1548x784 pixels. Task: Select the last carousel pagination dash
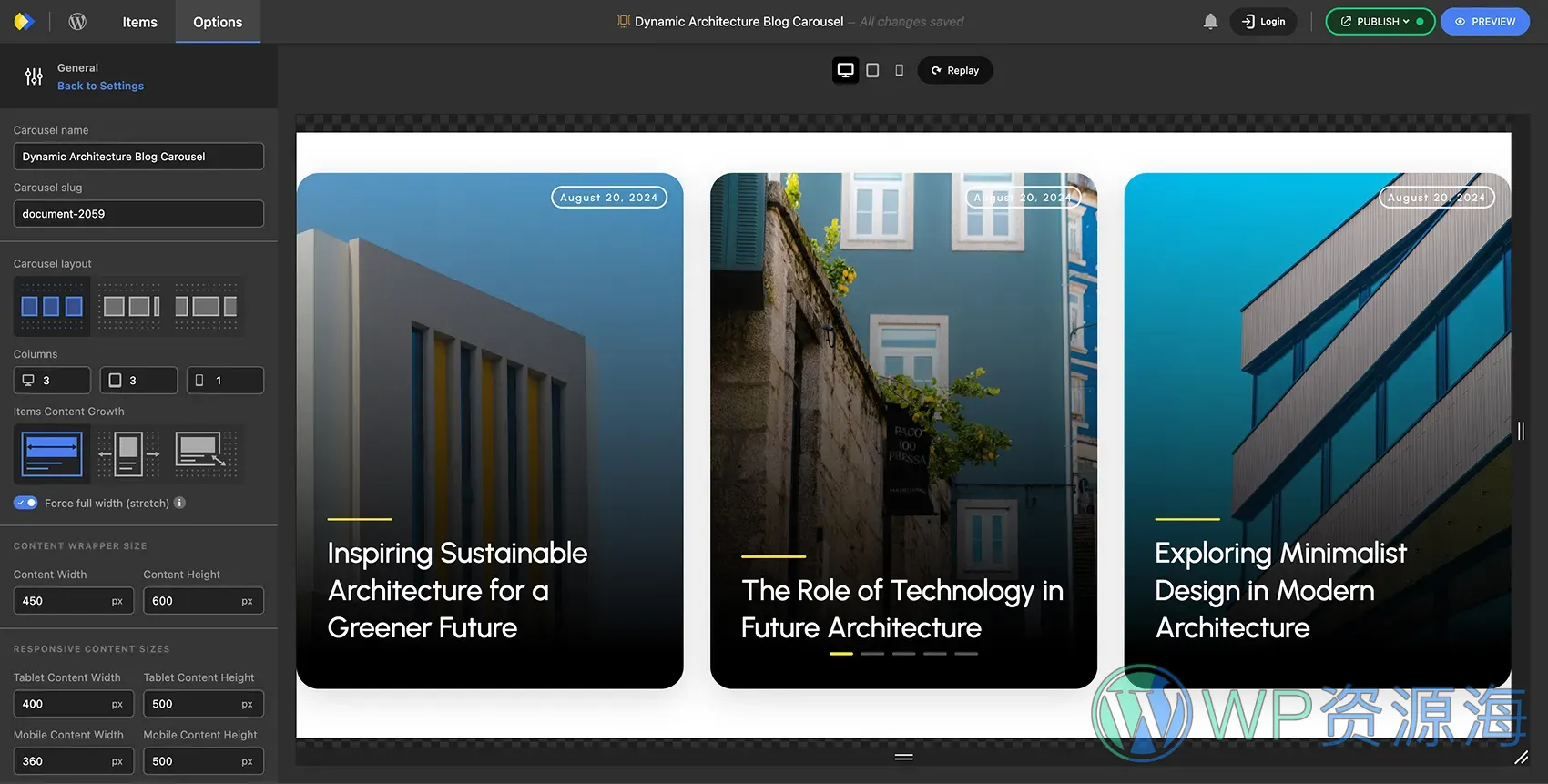click(966, 654)
